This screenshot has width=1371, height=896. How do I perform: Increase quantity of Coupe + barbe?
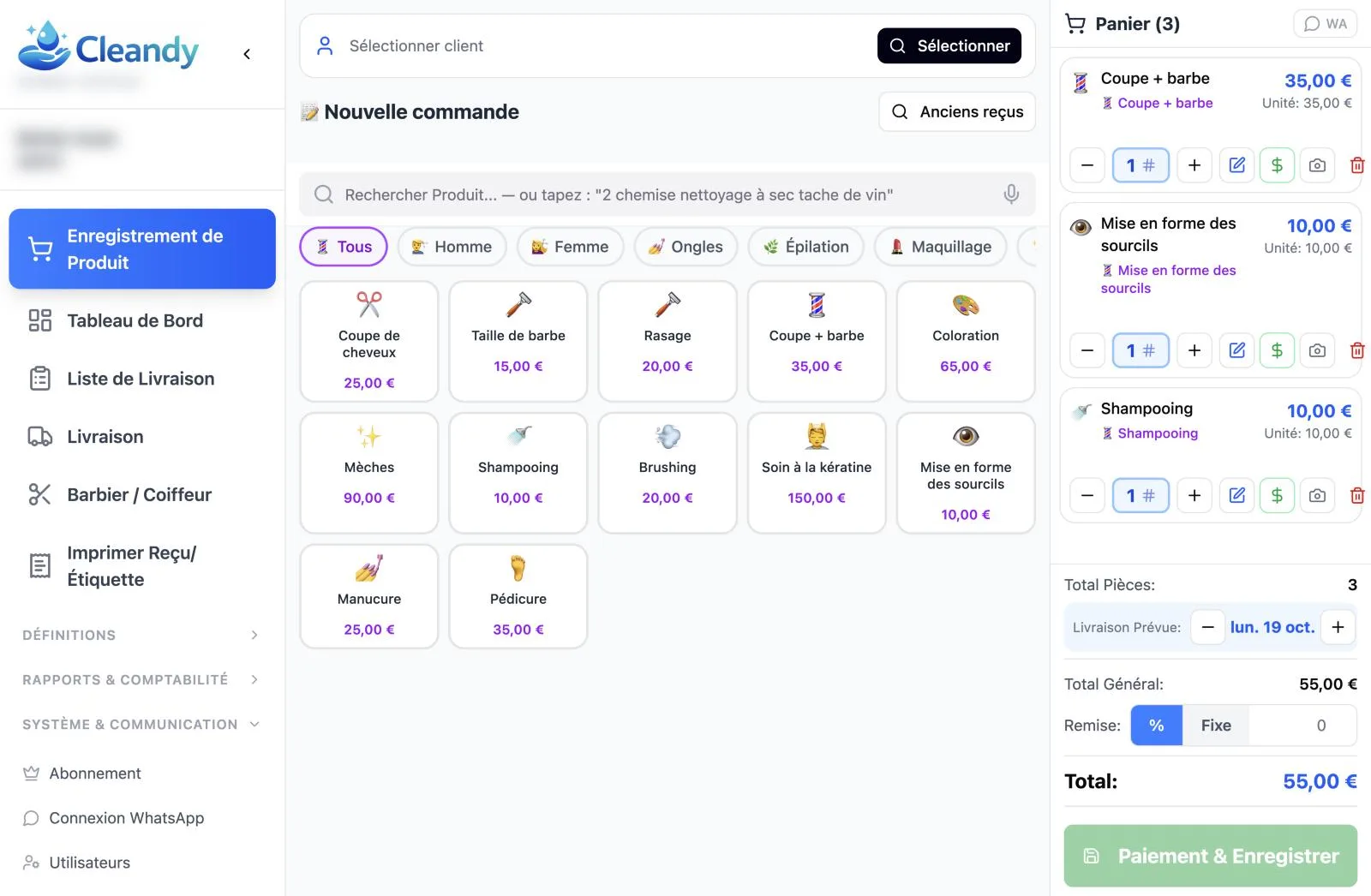1194,165
